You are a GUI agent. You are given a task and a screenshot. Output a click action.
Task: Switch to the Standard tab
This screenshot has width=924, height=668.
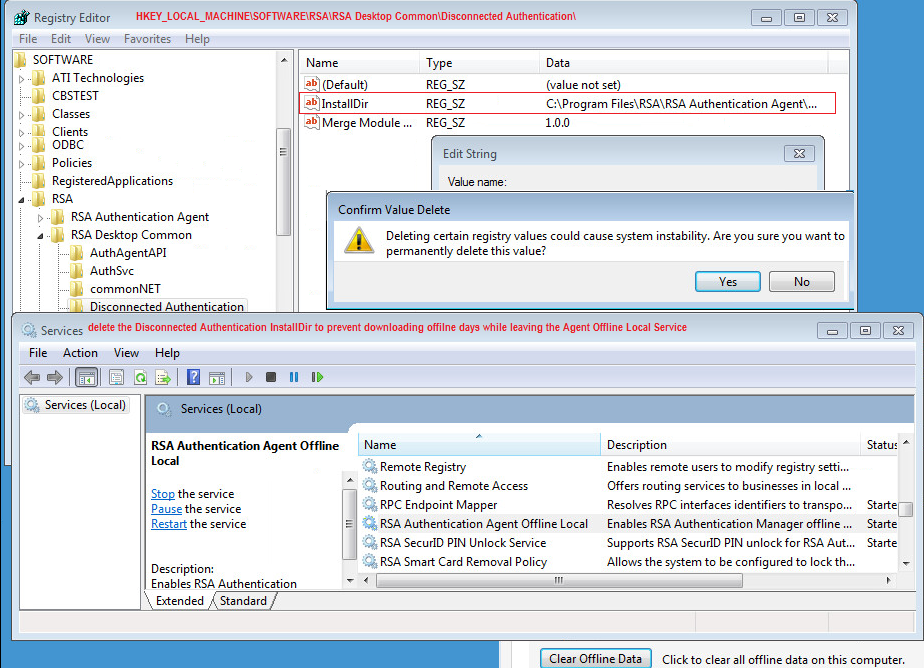pyautogui.click(x=243, y=601)
